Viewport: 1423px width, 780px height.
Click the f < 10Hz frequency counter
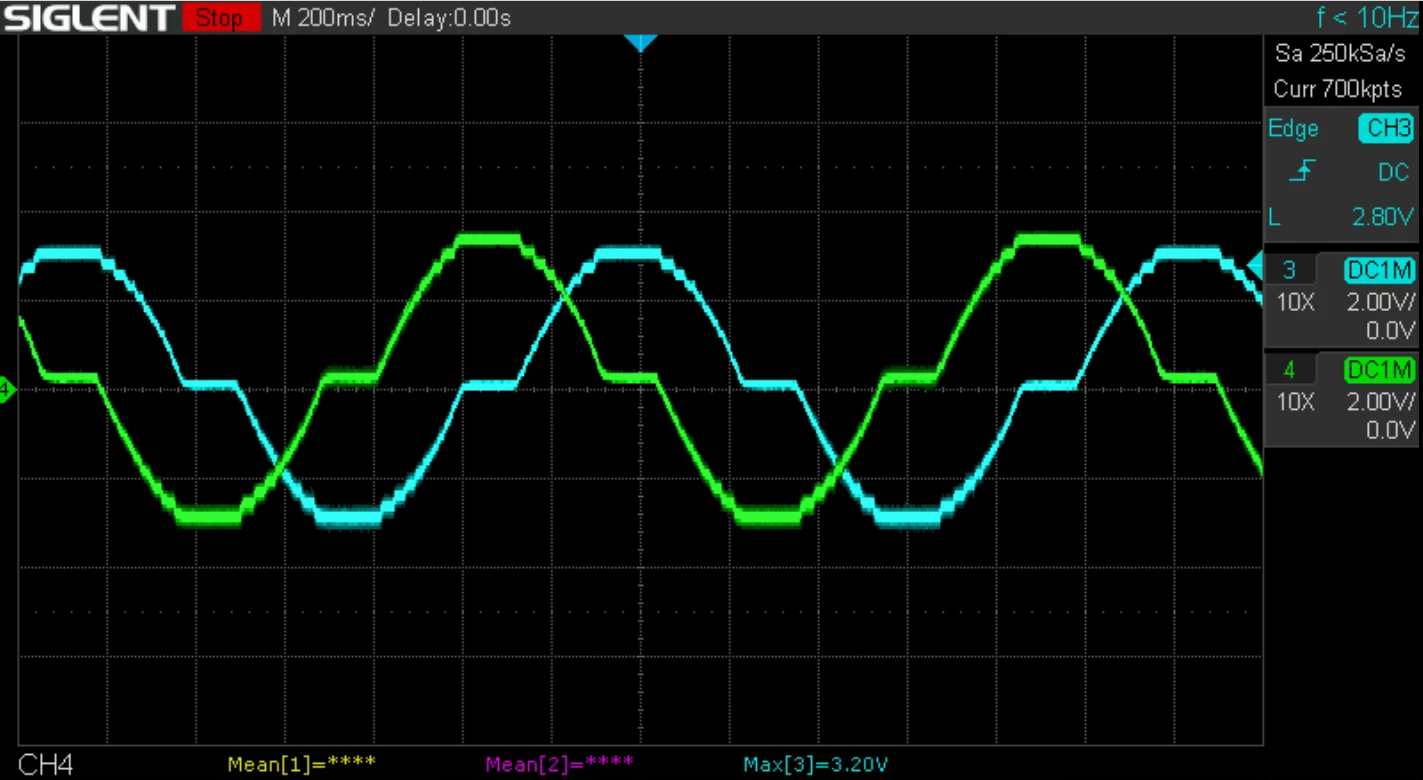click(1367, 17)
